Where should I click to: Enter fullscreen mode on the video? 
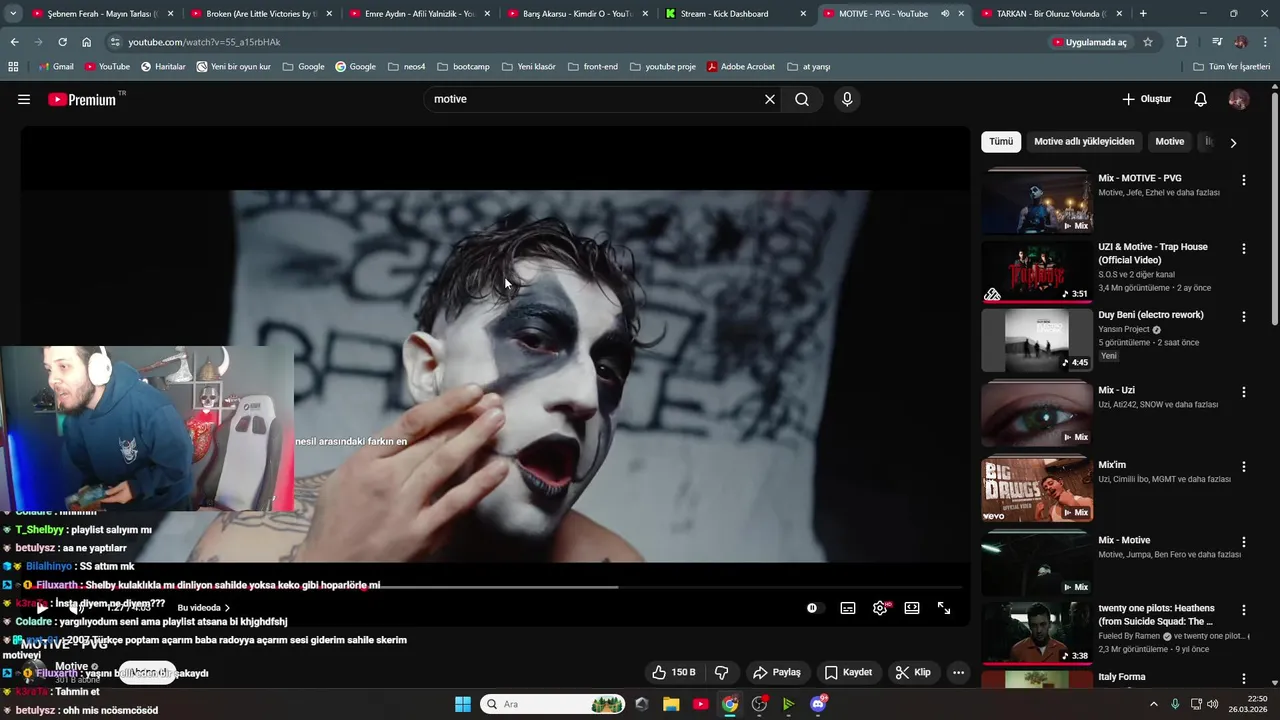click(944, 608)
